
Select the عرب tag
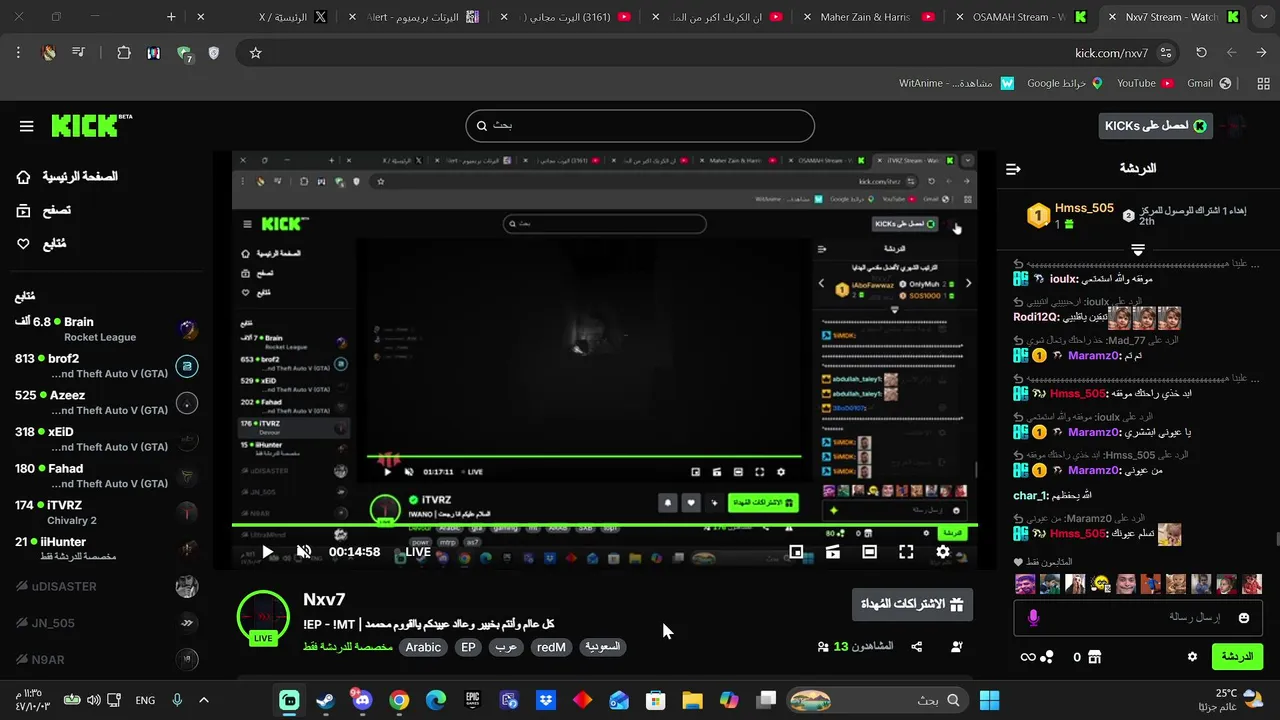point(506,647)
